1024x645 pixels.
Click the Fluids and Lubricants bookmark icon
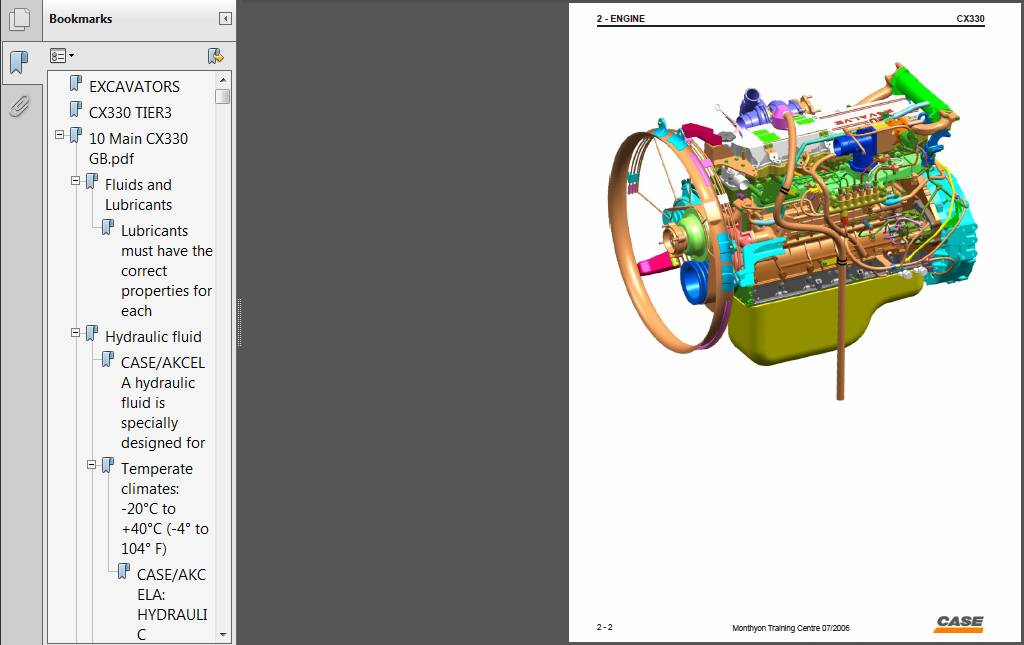coord(92,181)
